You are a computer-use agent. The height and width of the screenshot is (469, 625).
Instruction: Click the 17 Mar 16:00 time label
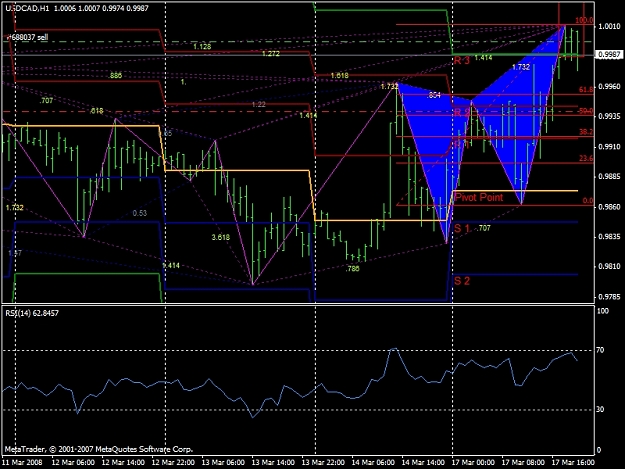coord(573,463)
